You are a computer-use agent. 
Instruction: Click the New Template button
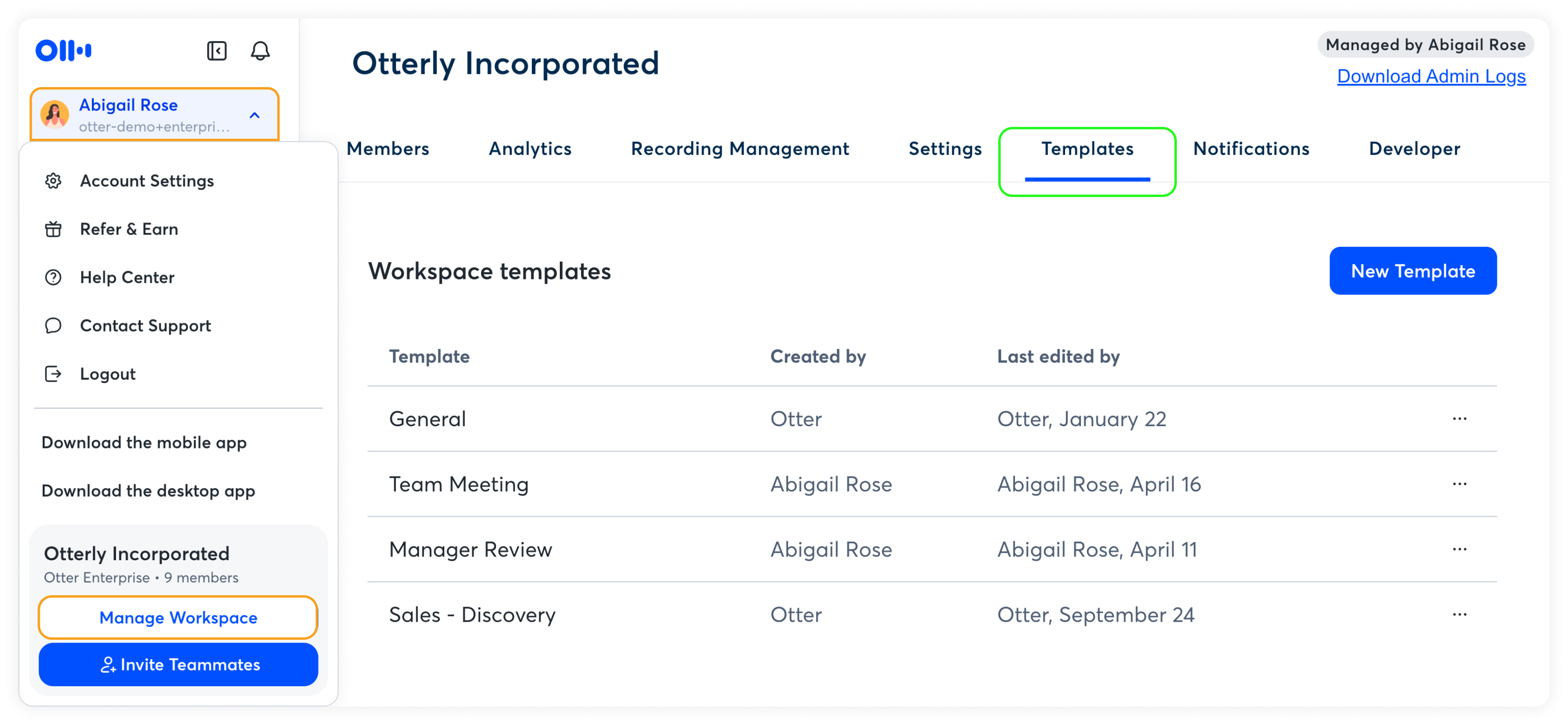[1412, 271]
